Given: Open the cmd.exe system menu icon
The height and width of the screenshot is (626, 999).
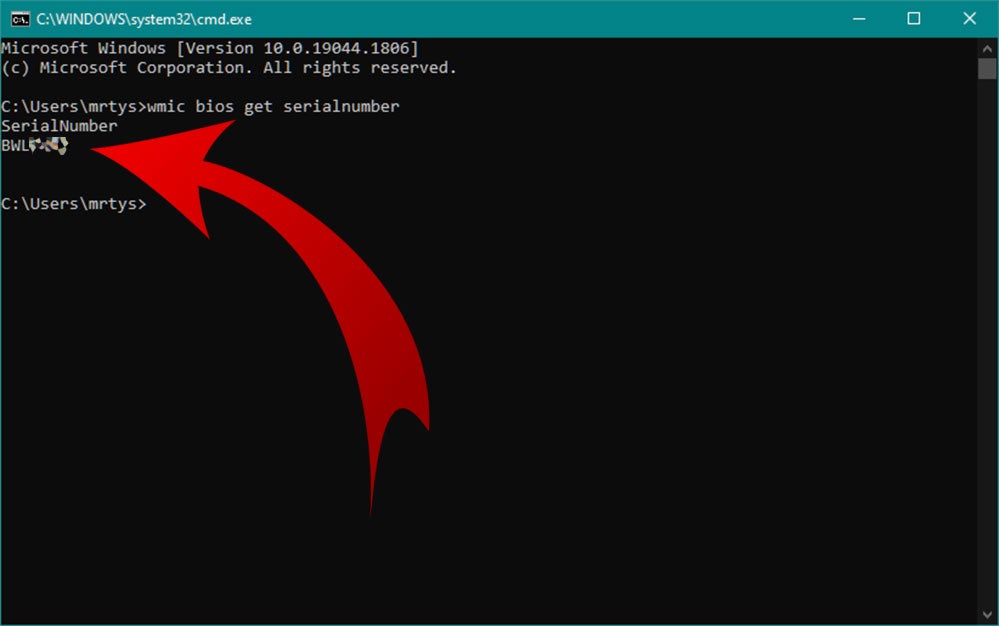Looking at the screenshot, I should (20, 19).
